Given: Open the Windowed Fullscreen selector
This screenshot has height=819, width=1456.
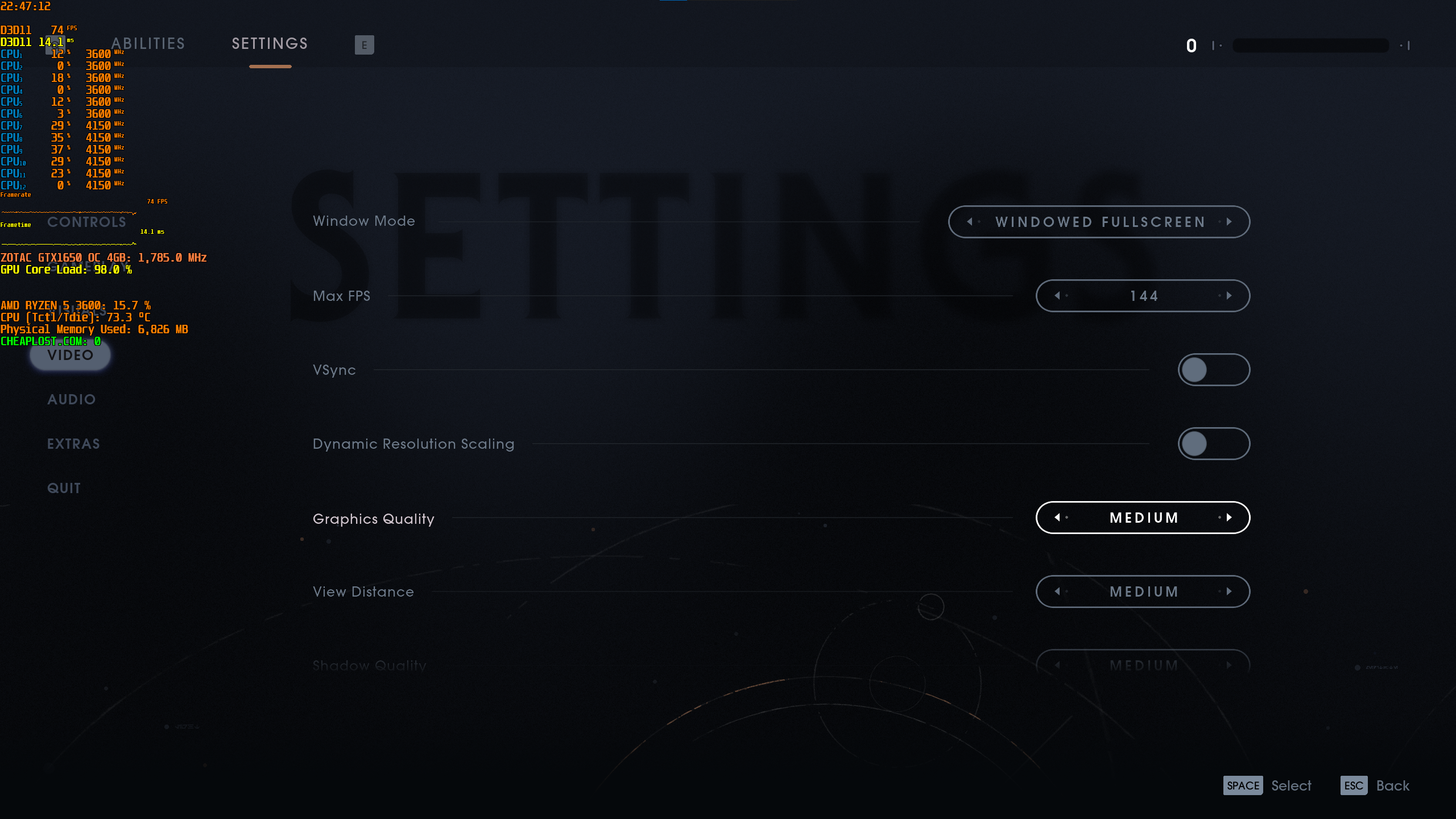Looking at the screenshot, I should click(x=1099, y=222).
